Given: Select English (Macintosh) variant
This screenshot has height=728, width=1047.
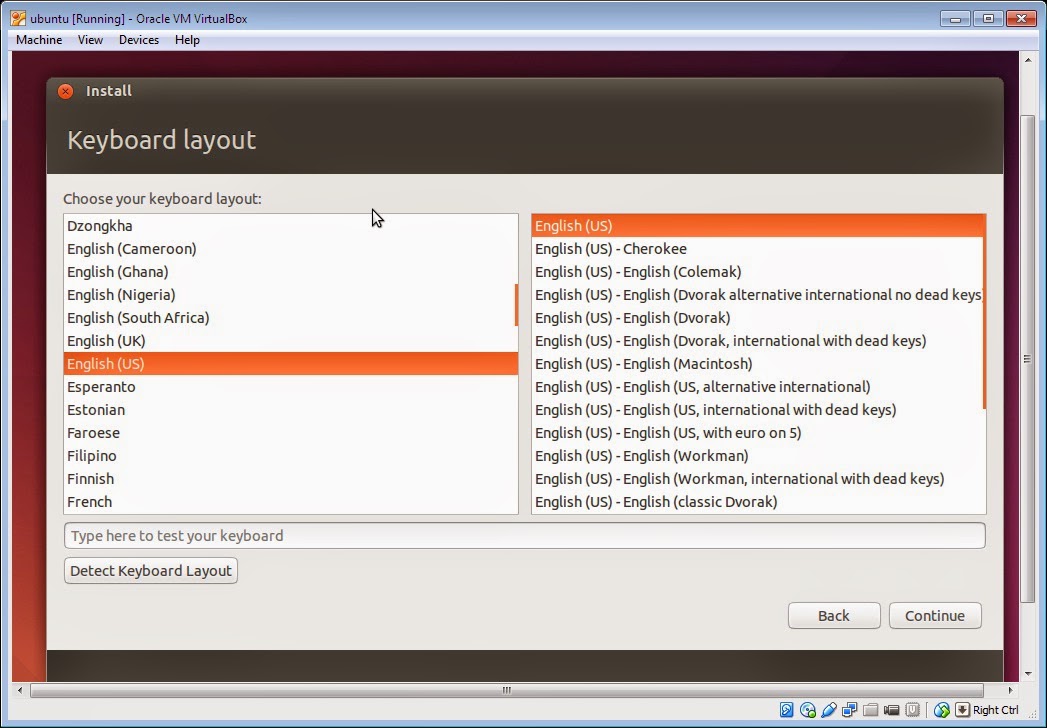Looking at the screenshot, I should pos(758,364).
